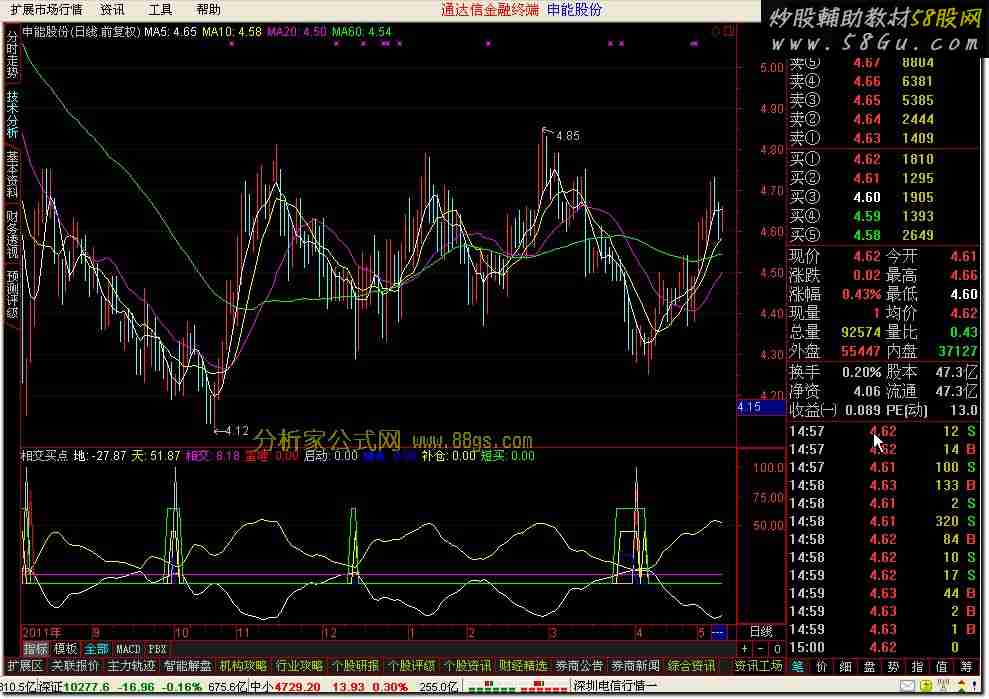Open 关联报价
This screenshot has height=699, width=989.
click(75, 666)
